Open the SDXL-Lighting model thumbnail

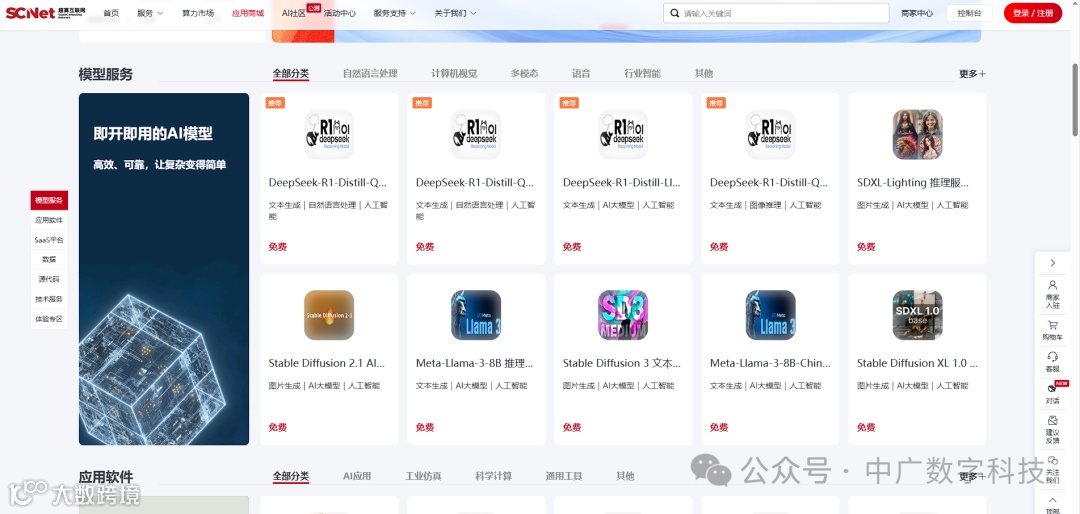[917, 134]
